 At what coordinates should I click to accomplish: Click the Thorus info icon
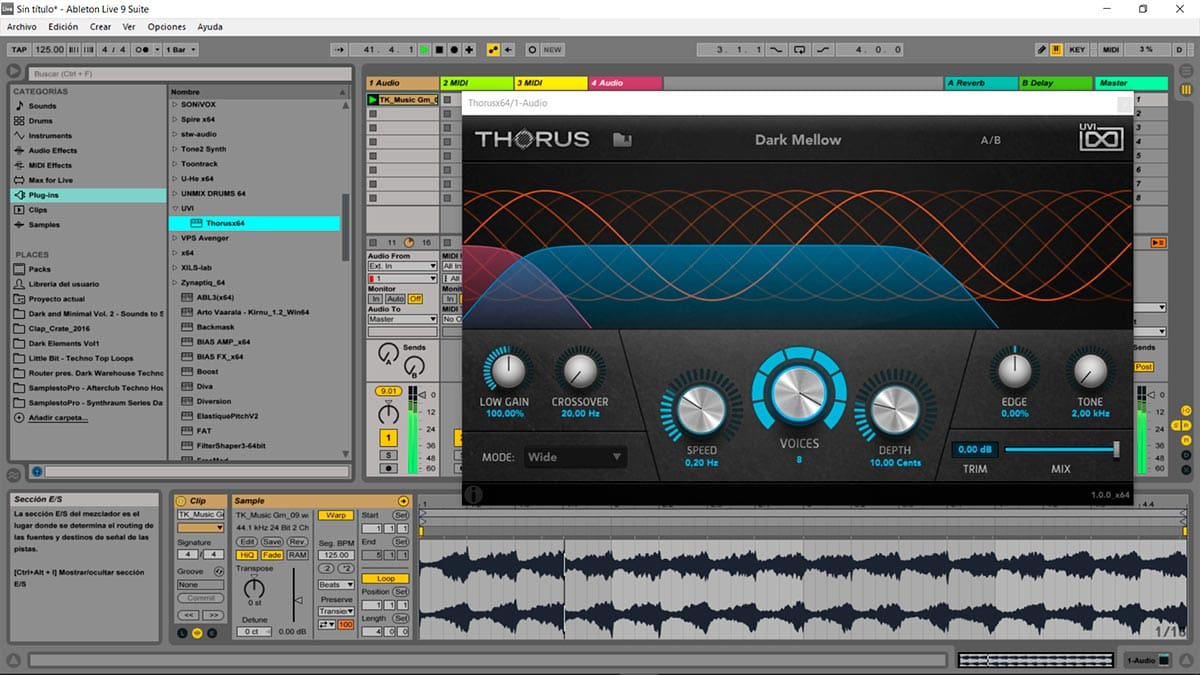(474, 495)
